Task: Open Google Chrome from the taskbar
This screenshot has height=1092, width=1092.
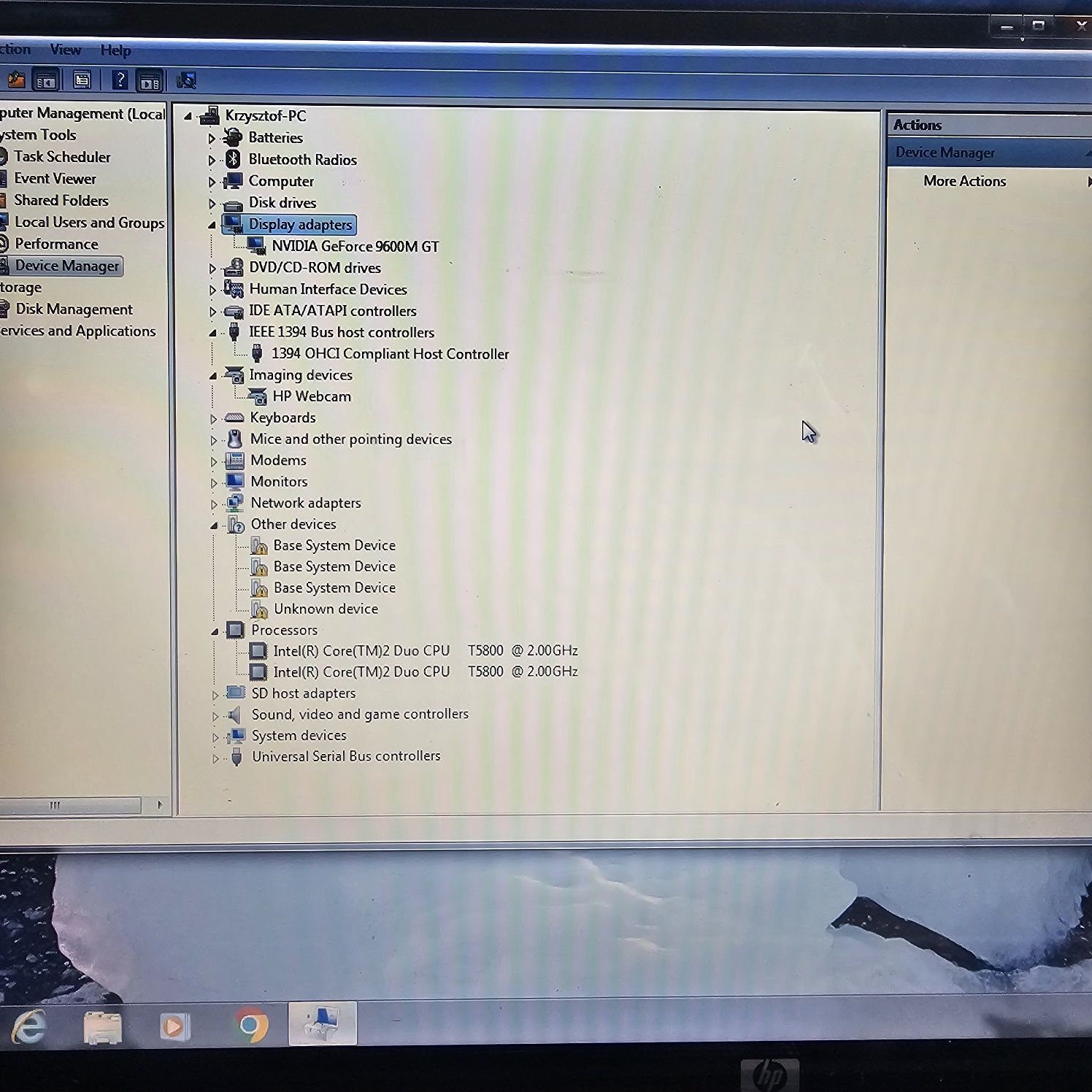Action: [253, 1026]
